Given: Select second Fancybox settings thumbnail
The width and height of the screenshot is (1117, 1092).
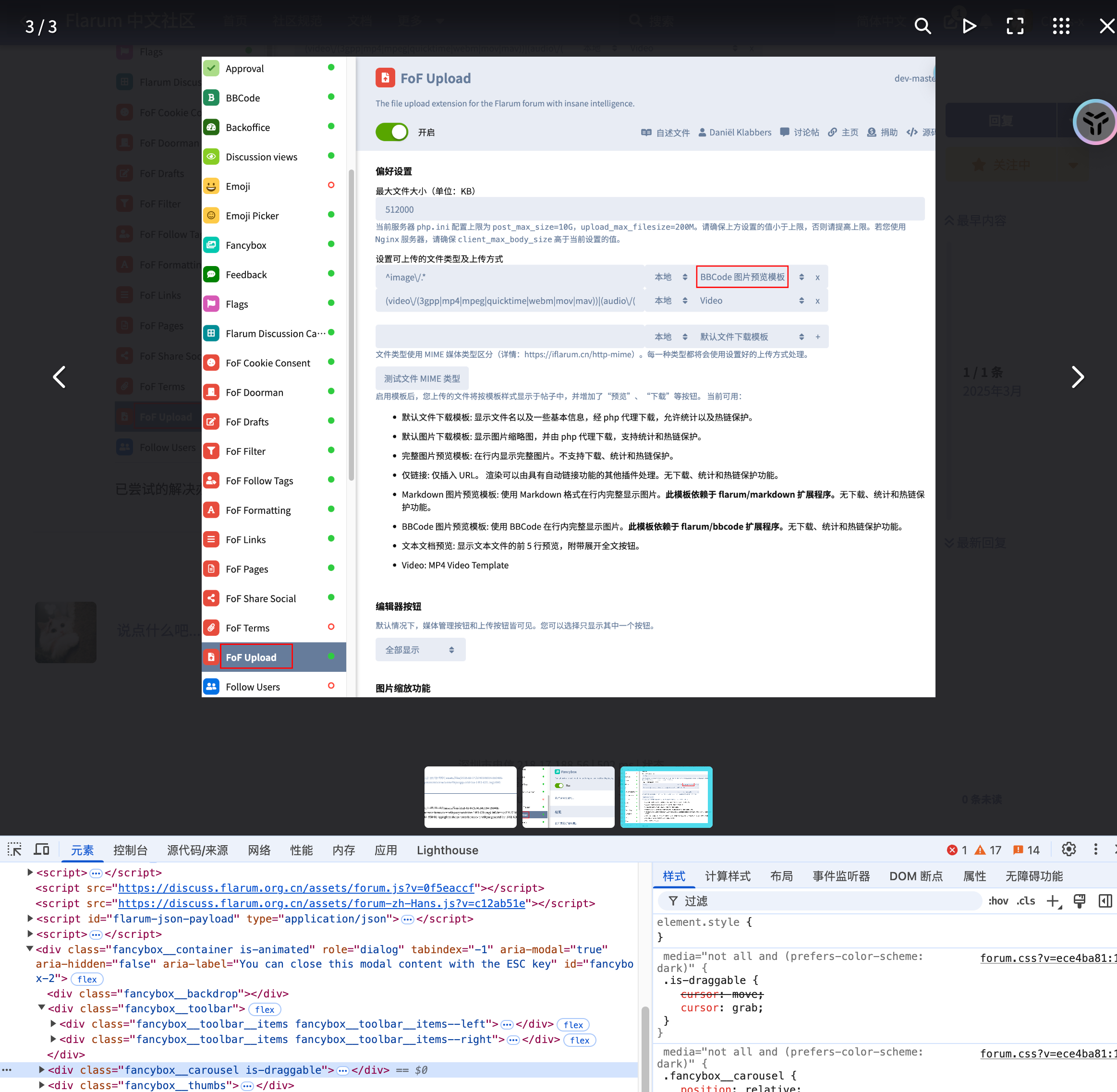Looking at the screenshot, I should coord(568,797).
